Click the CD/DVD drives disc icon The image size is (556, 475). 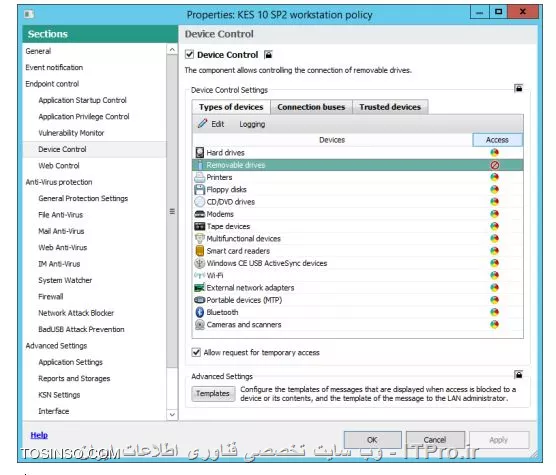(x=200, y=202)
